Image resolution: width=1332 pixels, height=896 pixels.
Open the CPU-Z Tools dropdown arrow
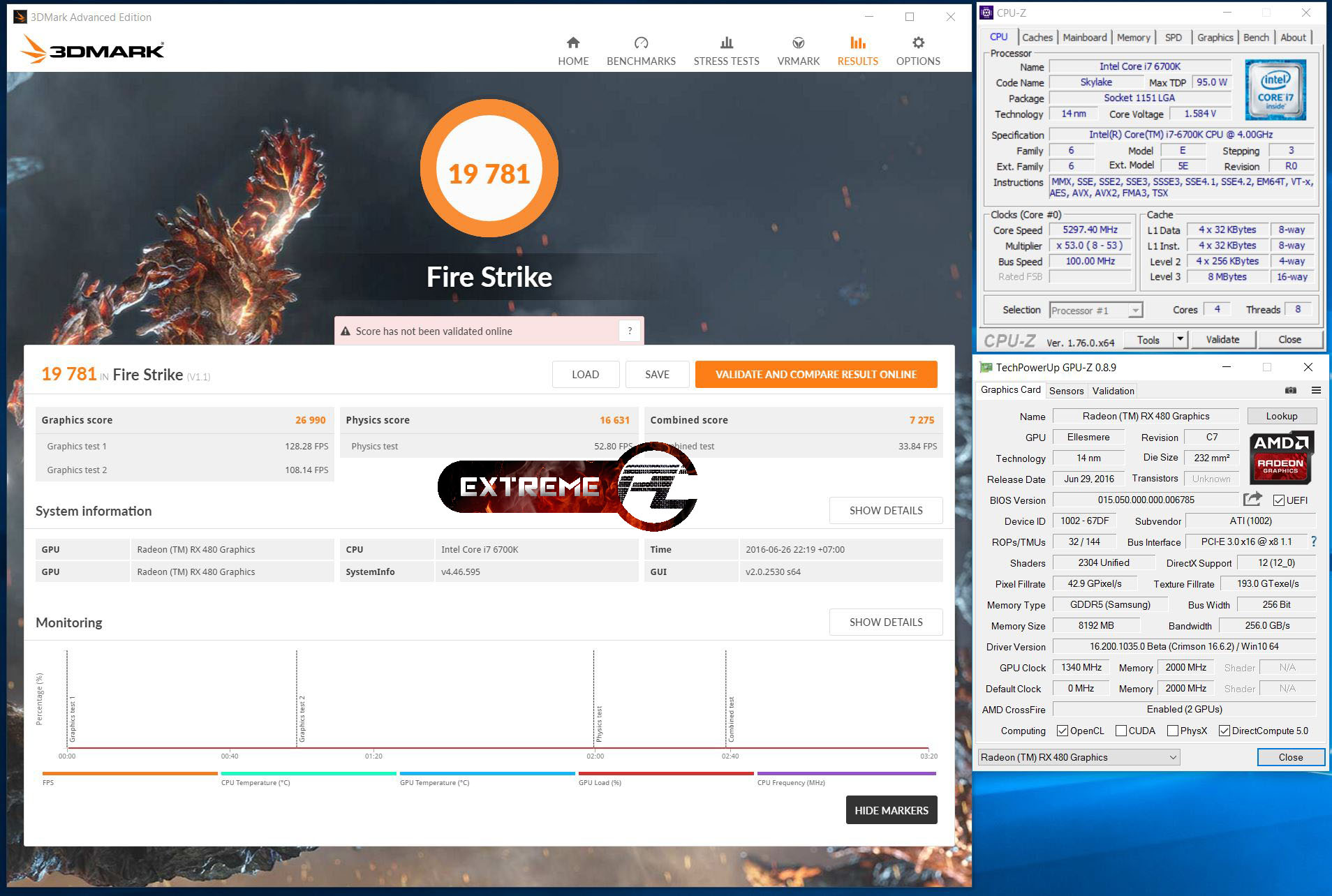[x=1180, y=340]
